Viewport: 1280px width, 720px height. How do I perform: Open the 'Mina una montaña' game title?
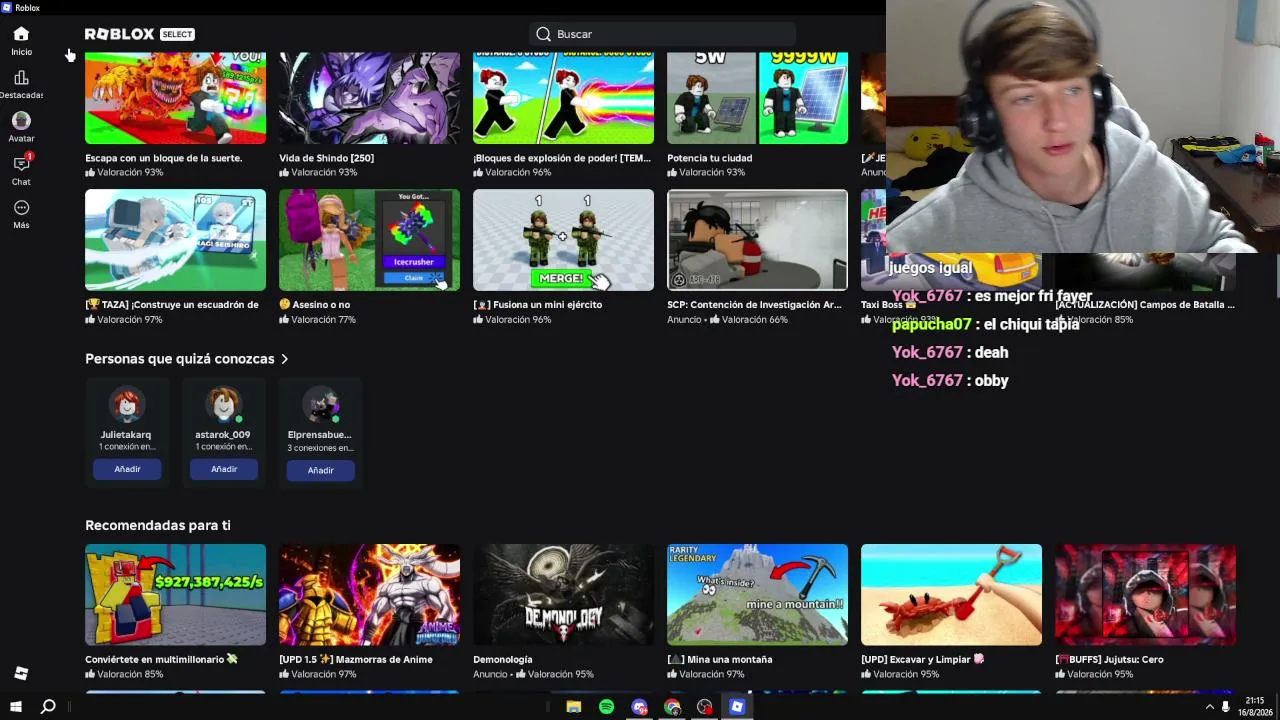click(x=719, y=660)
